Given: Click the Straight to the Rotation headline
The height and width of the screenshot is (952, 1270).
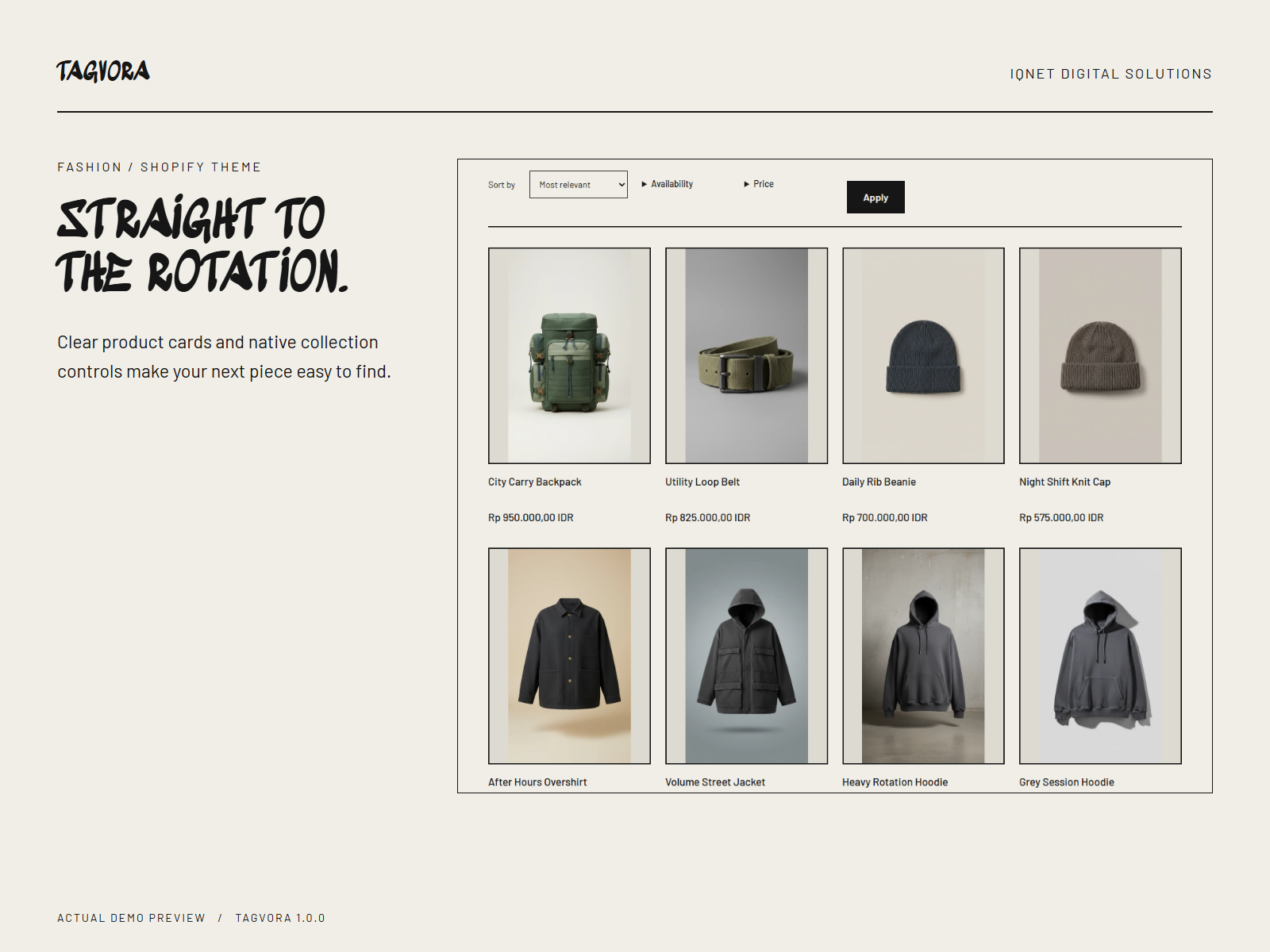Looking at the screenshot, I should click(202, 244).
